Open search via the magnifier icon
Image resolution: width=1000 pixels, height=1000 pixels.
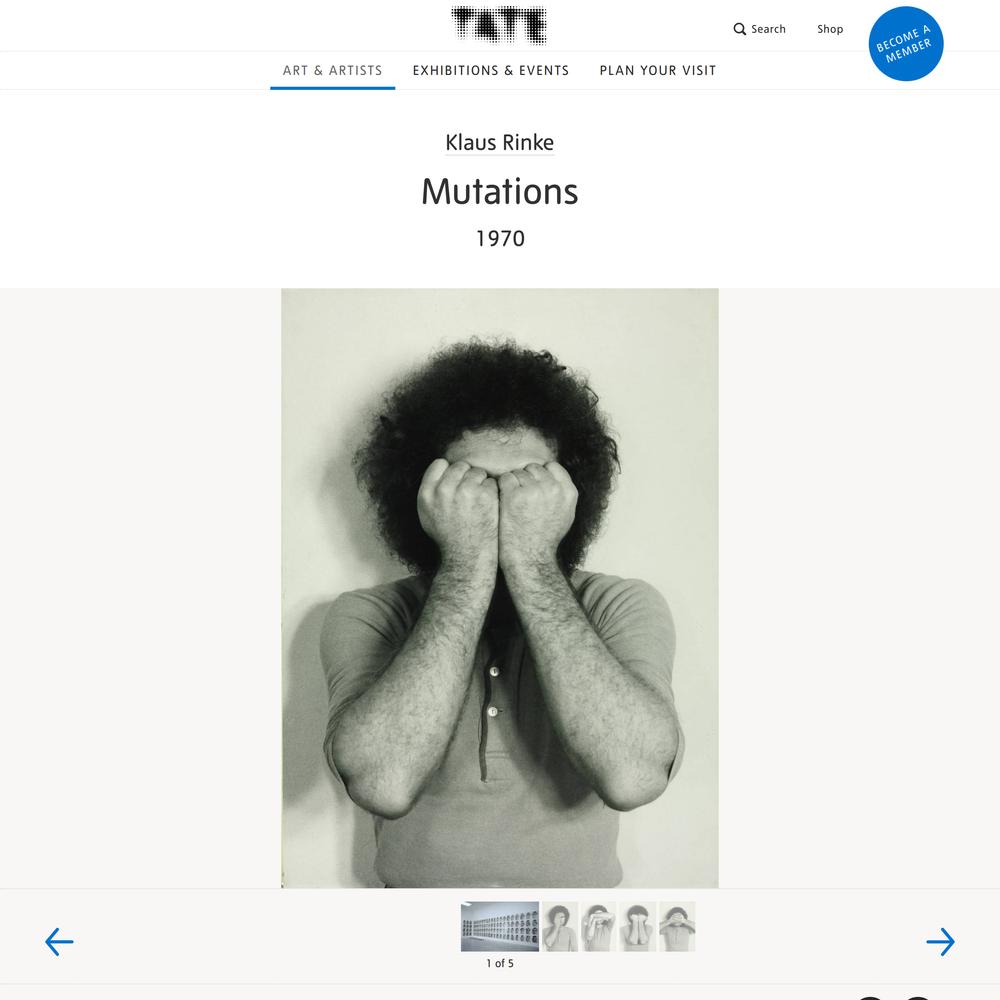(x=739, y=29)
